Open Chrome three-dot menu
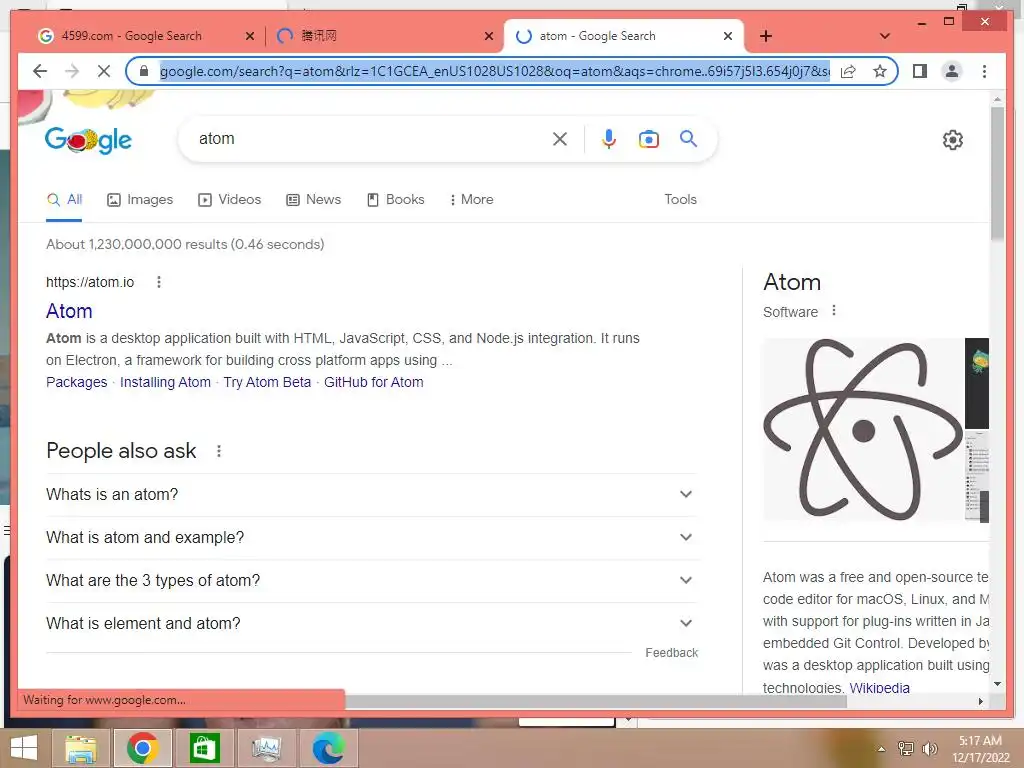1024x768 pixels. tap(984, 71)
